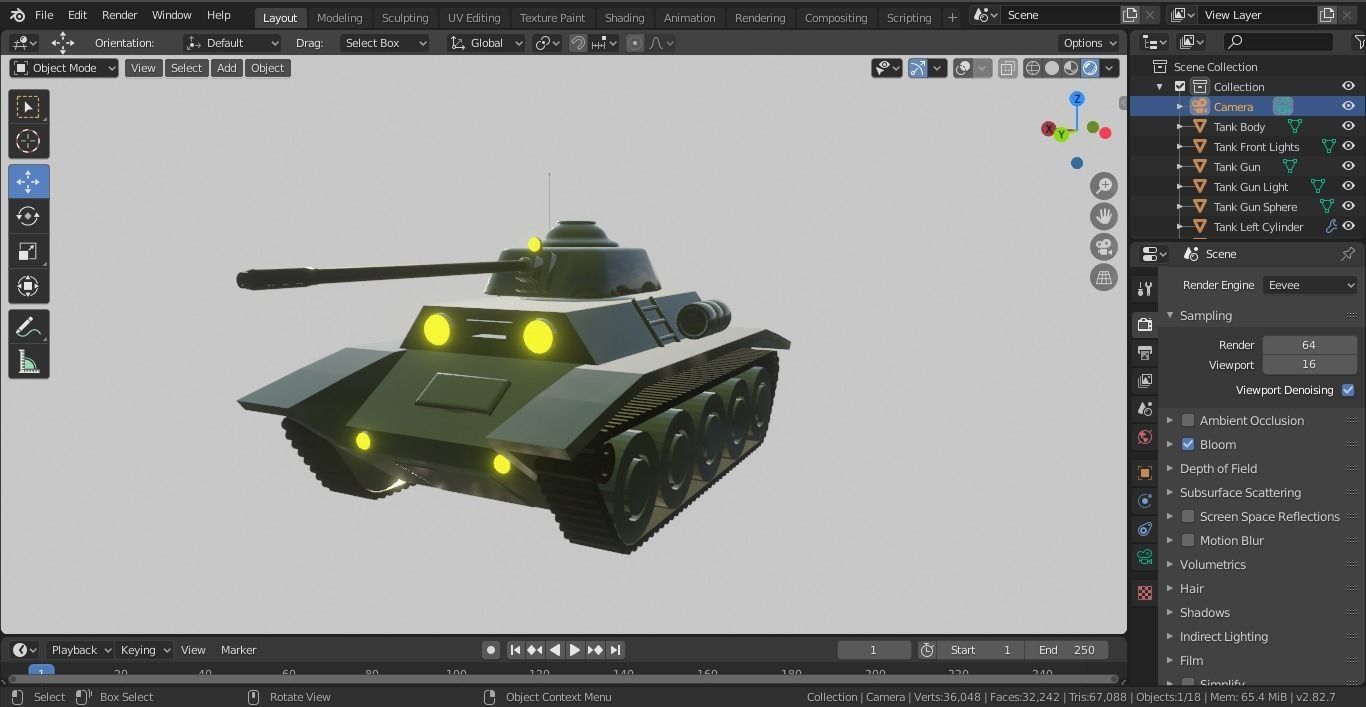Select the Select Box tool

pyautogui.click(x=28, y=106)
